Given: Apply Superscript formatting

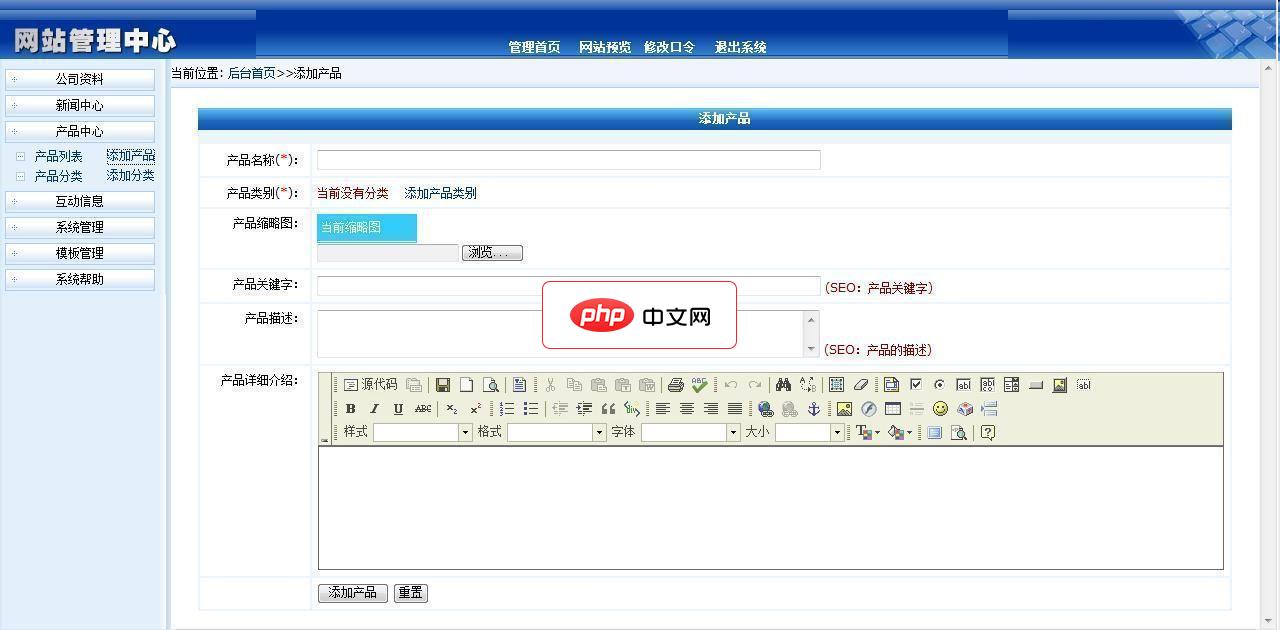Looking at the screenshot, I should click(476, 409).
